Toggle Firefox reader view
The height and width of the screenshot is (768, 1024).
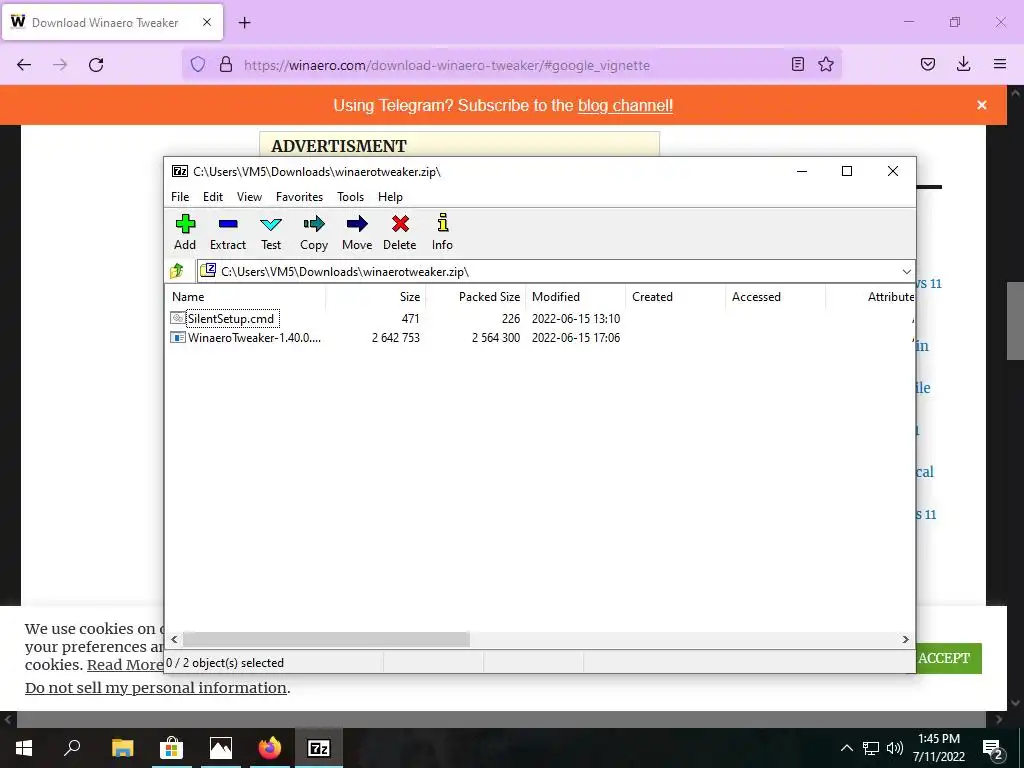pyautogui.click(x=797, y=64)
